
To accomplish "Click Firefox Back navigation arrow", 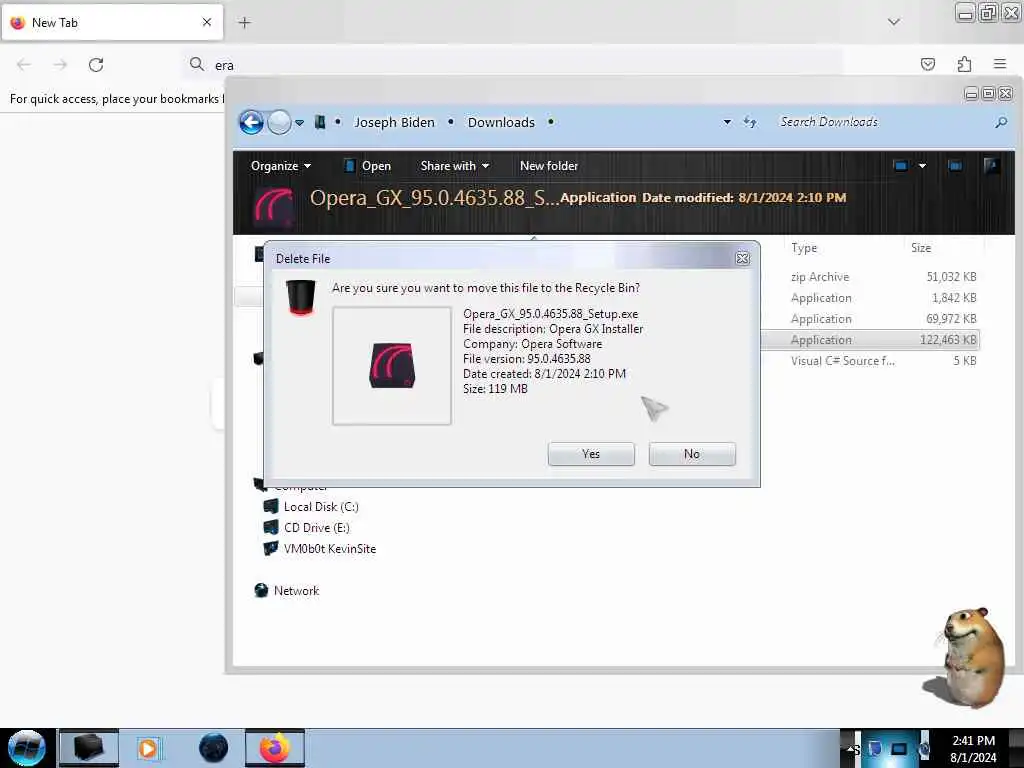I will [24, 65].
